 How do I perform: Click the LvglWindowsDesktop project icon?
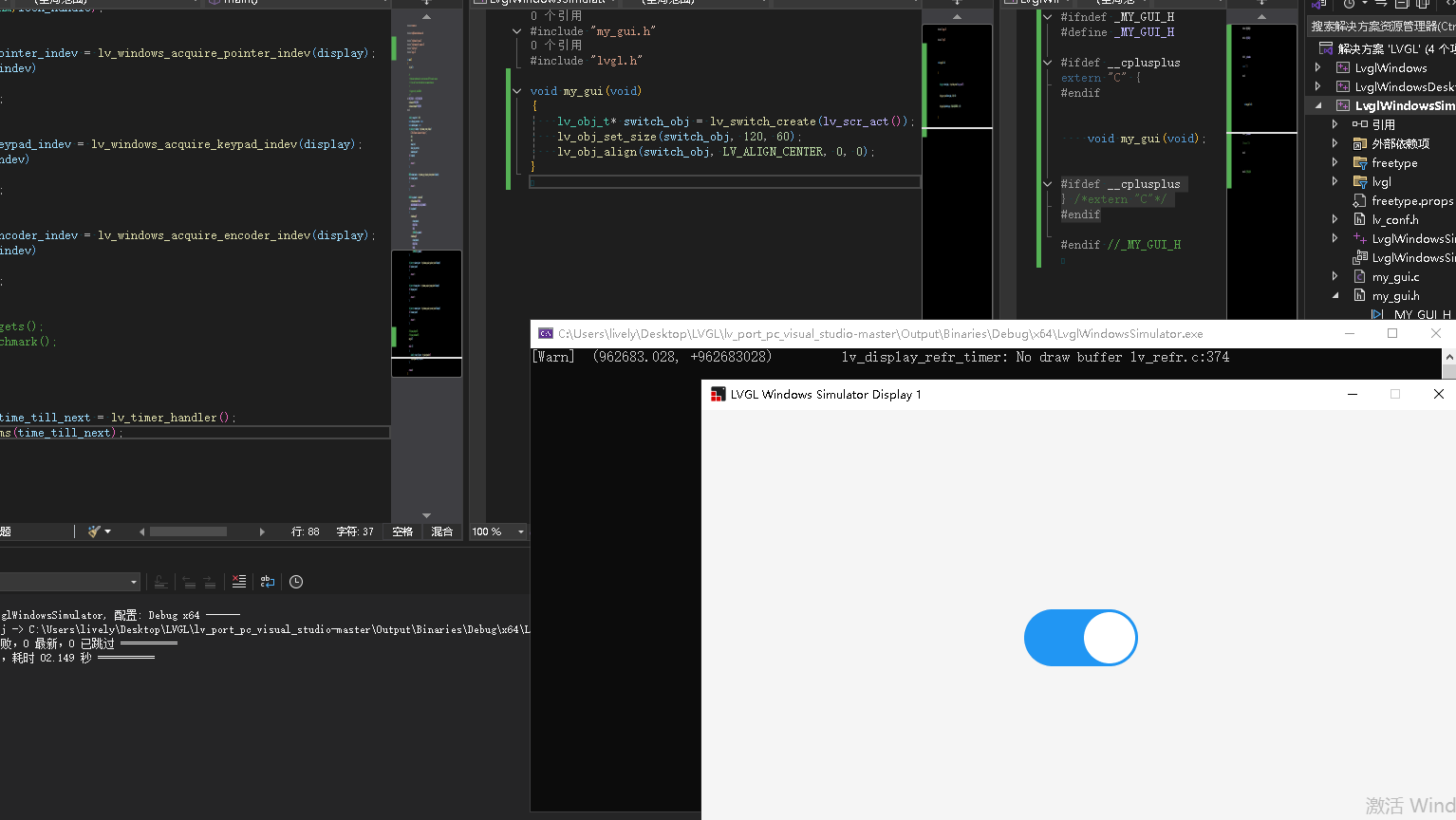point(1343,87)
